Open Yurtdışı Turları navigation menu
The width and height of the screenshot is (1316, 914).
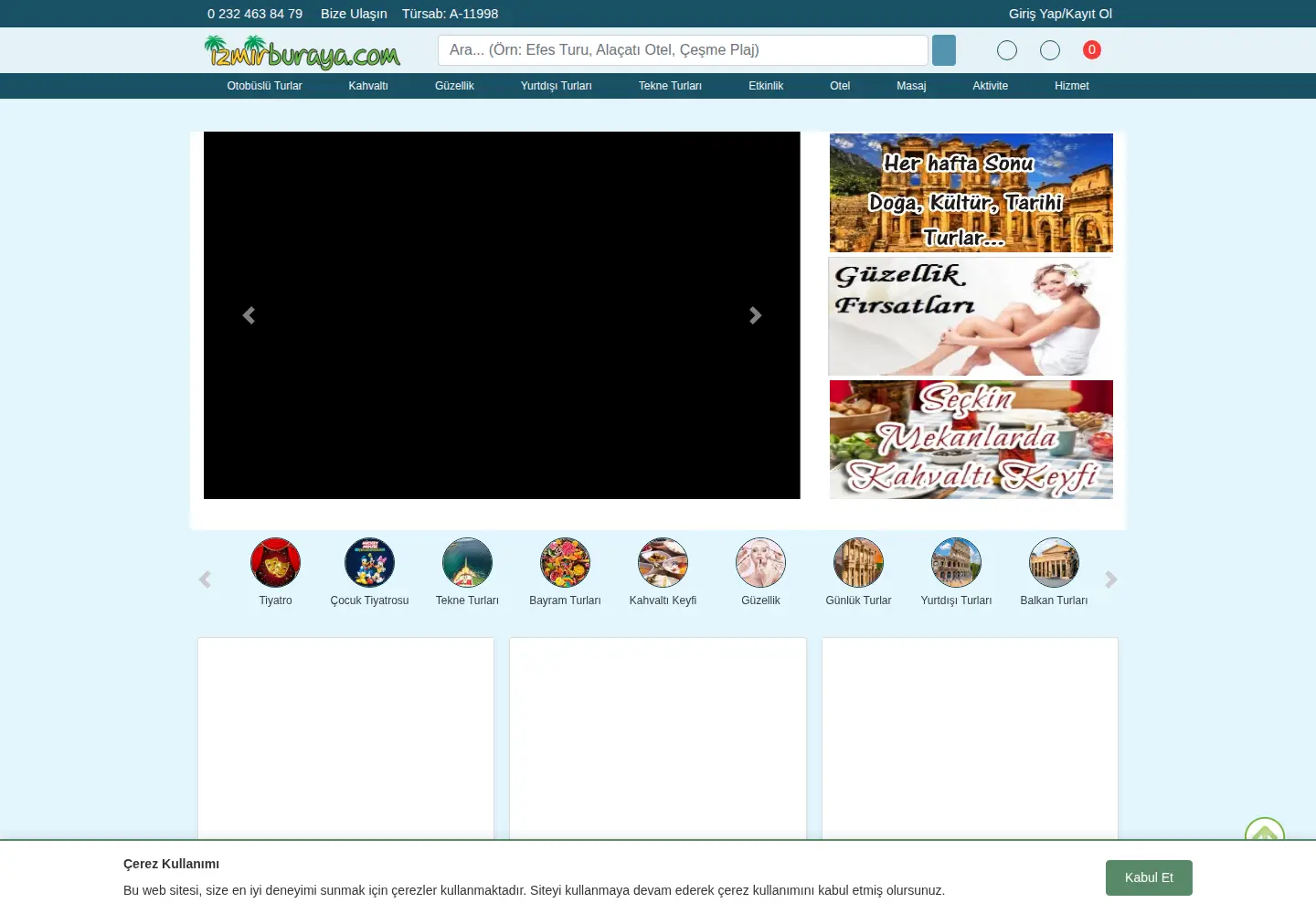pos(556,86)
